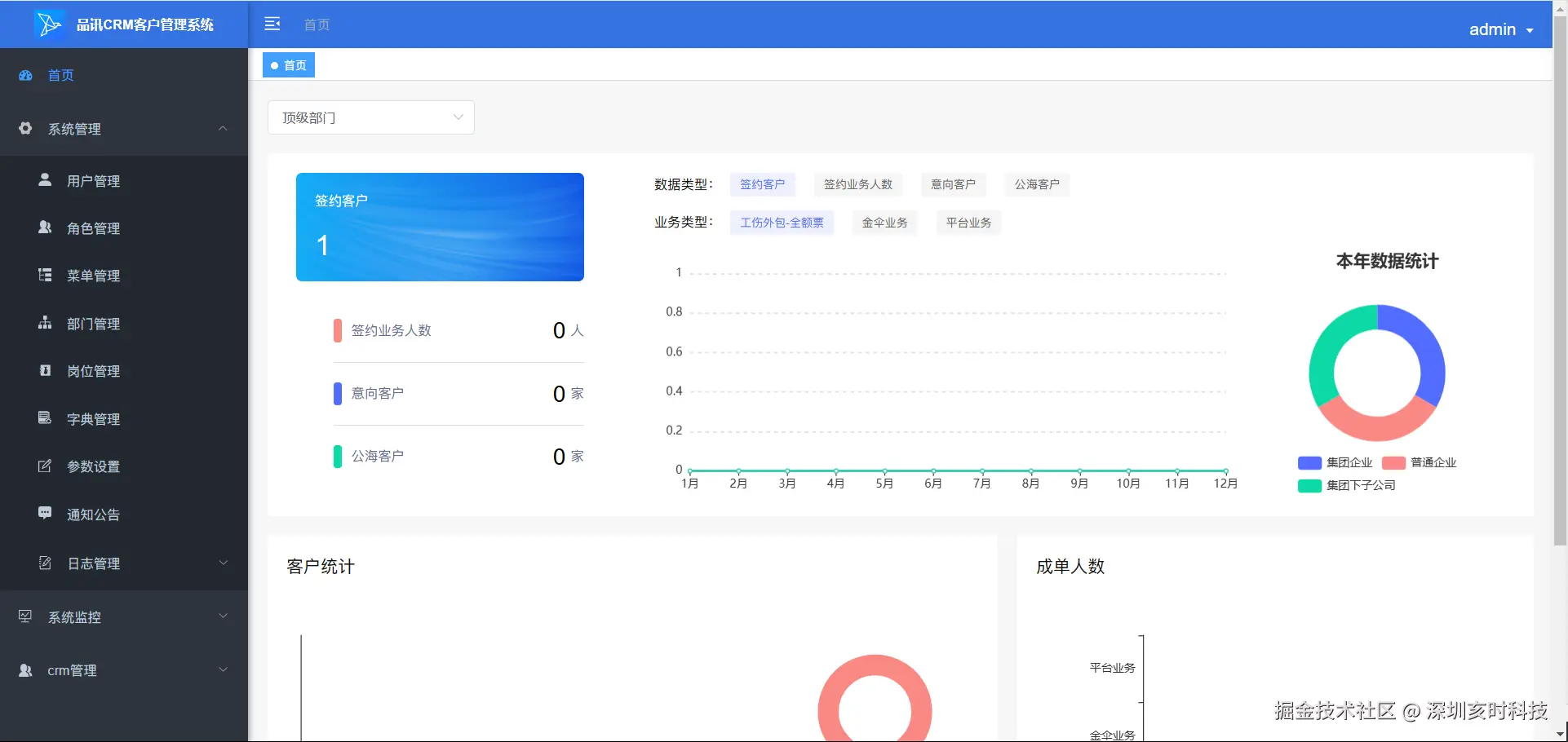Open 字典管理 menu item
The width and height of the screenshot is (1568, 742).
tap(124, 418)
